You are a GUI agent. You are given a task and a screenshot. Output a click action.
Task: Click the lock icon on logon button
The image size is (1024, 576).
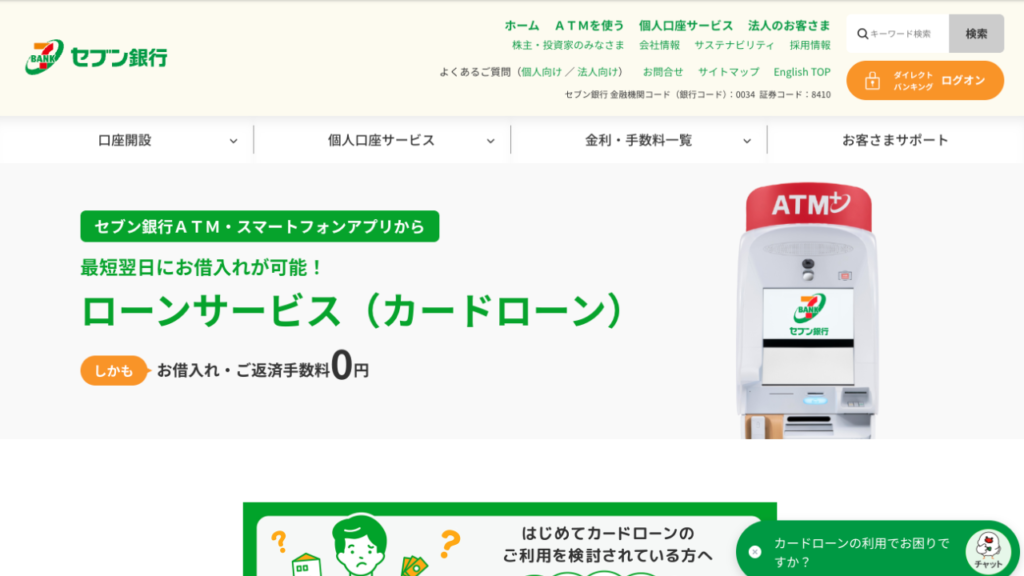click(x=872, y=80)
